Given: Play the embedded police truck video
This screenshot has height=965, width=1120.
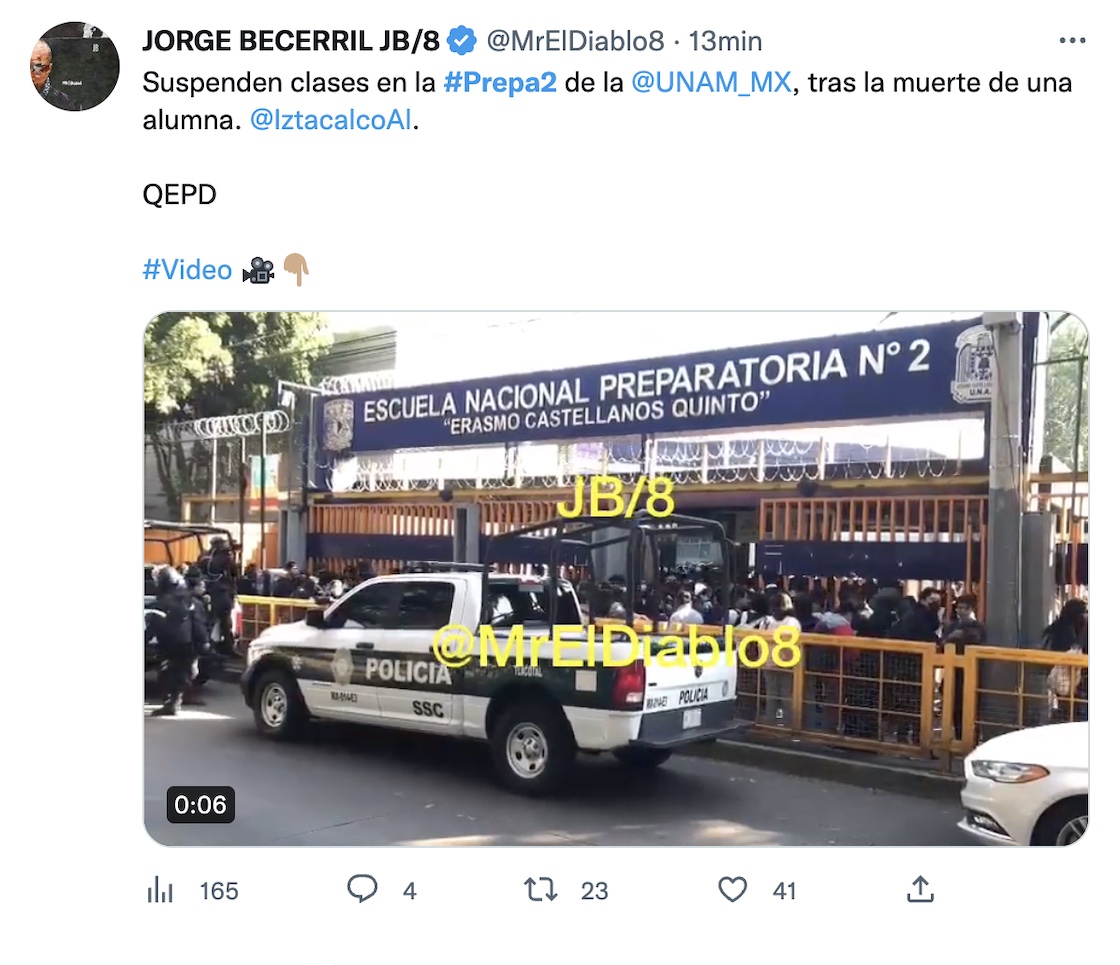Looking at the screenshot, I should click(616, 579).
